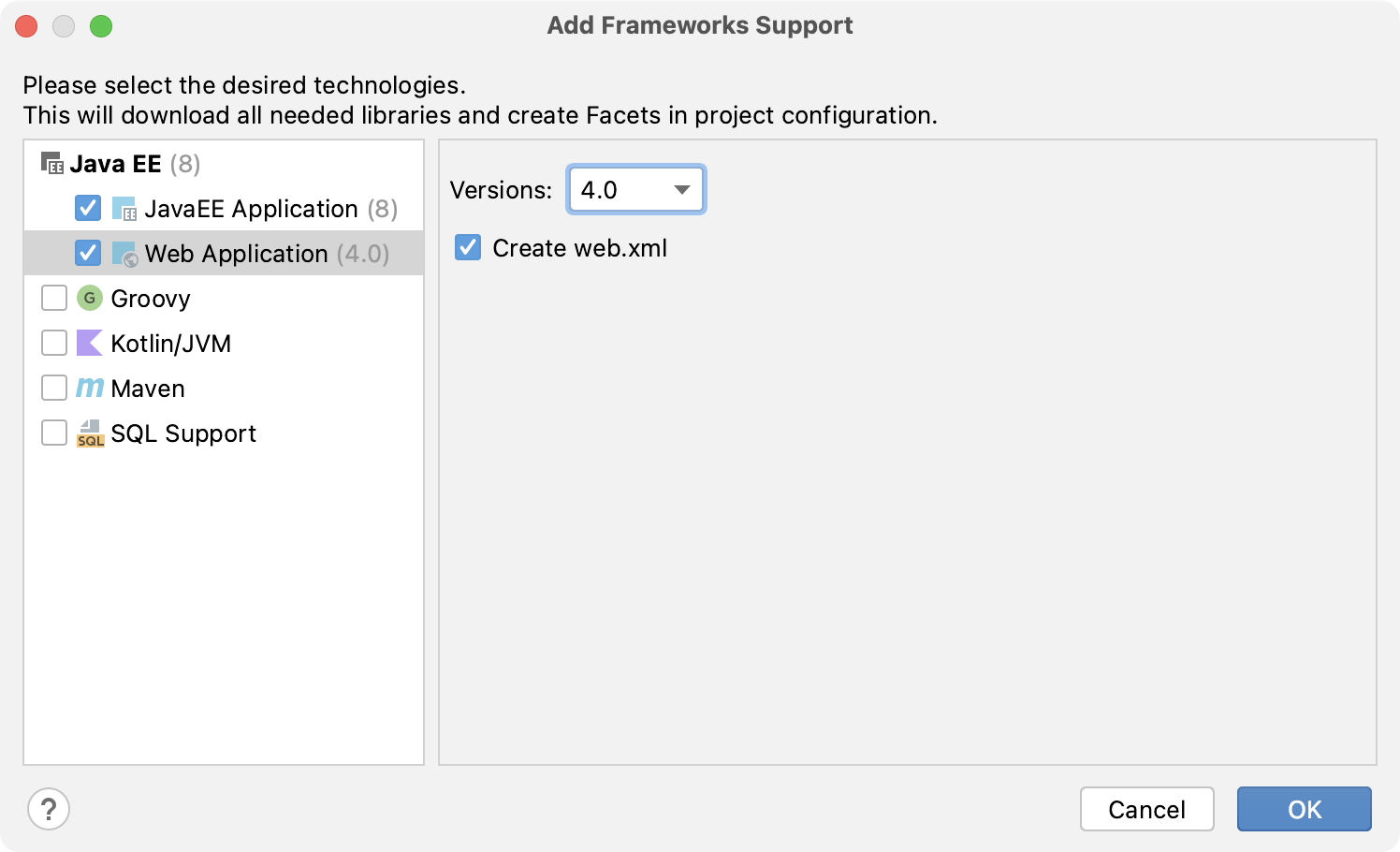Select the Java EE group header
Viewport: 1400px width, 852px height.
[115, 164]
